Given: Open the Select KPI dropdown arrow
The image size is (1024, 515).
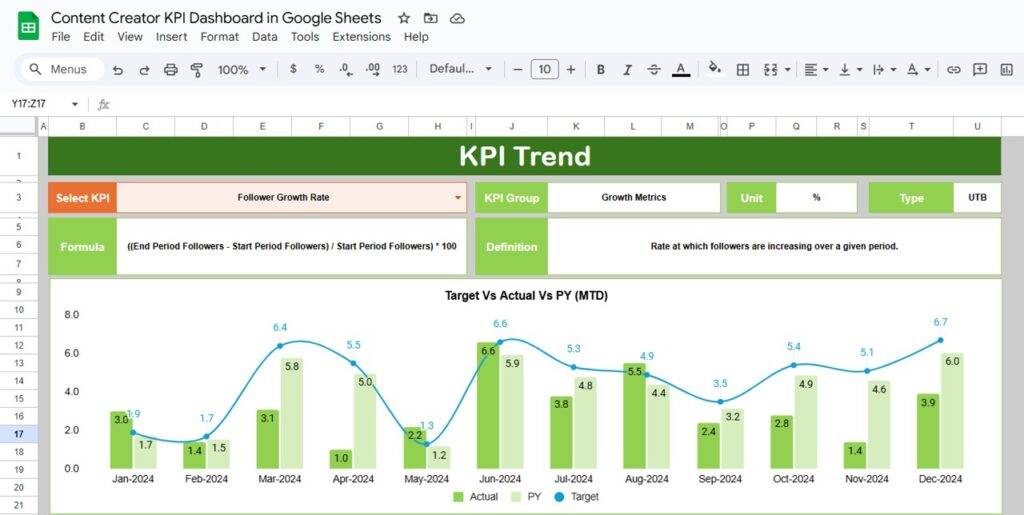Looking at the screenshot, I should click(x=458, y=198).
